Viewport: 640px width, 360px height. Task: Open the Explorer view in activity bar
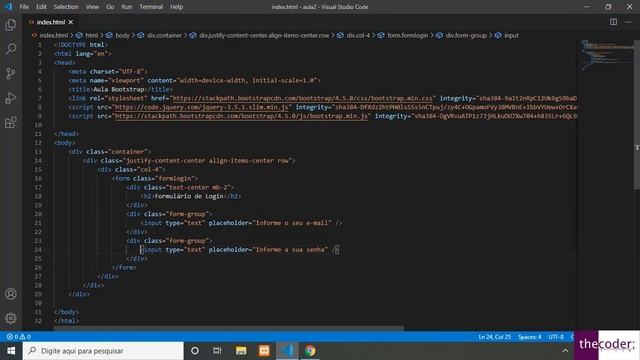click(x=11, y=25)
